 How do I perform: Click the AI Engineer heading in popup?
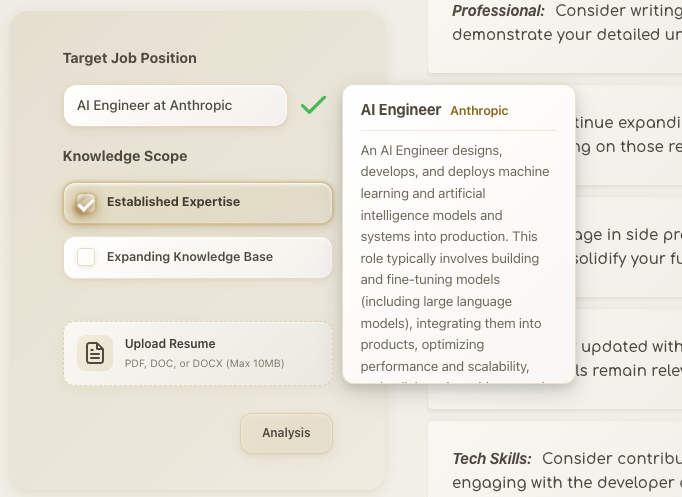[x=401, y=110]
